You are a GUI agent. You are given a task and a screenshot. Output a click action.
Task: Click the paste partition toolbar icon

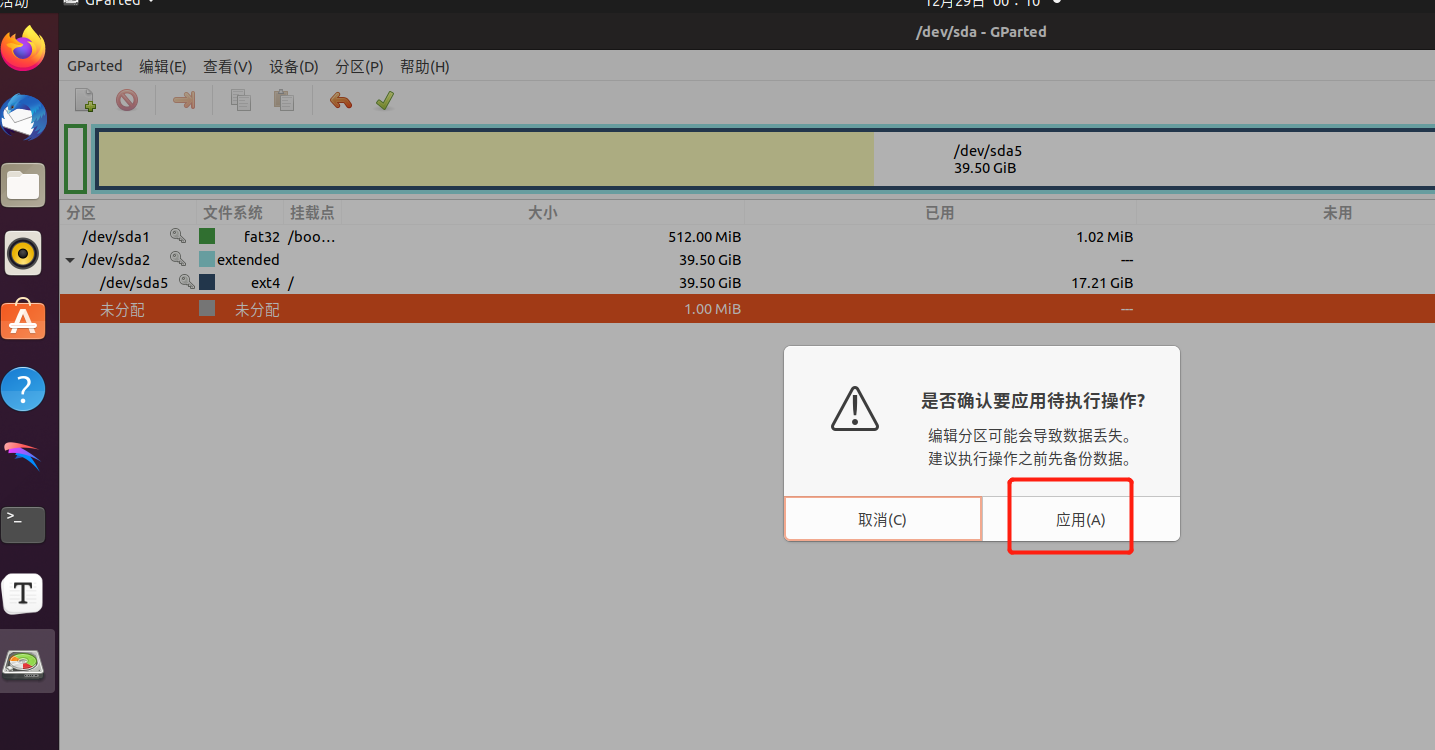(284, 100)
